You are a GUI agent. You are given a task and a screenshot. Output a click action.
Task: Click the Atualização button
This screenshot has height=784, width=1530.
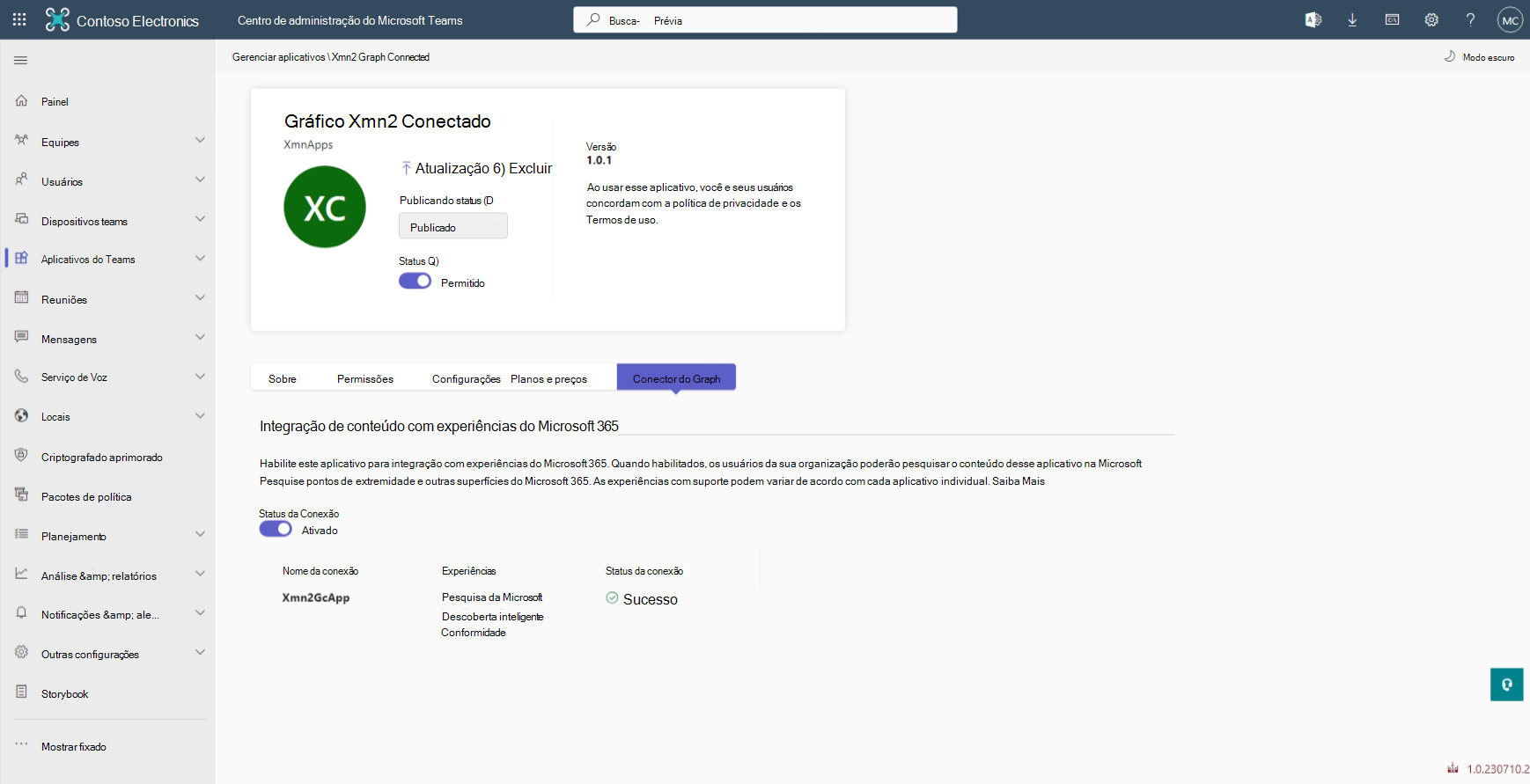pos(446,168)
